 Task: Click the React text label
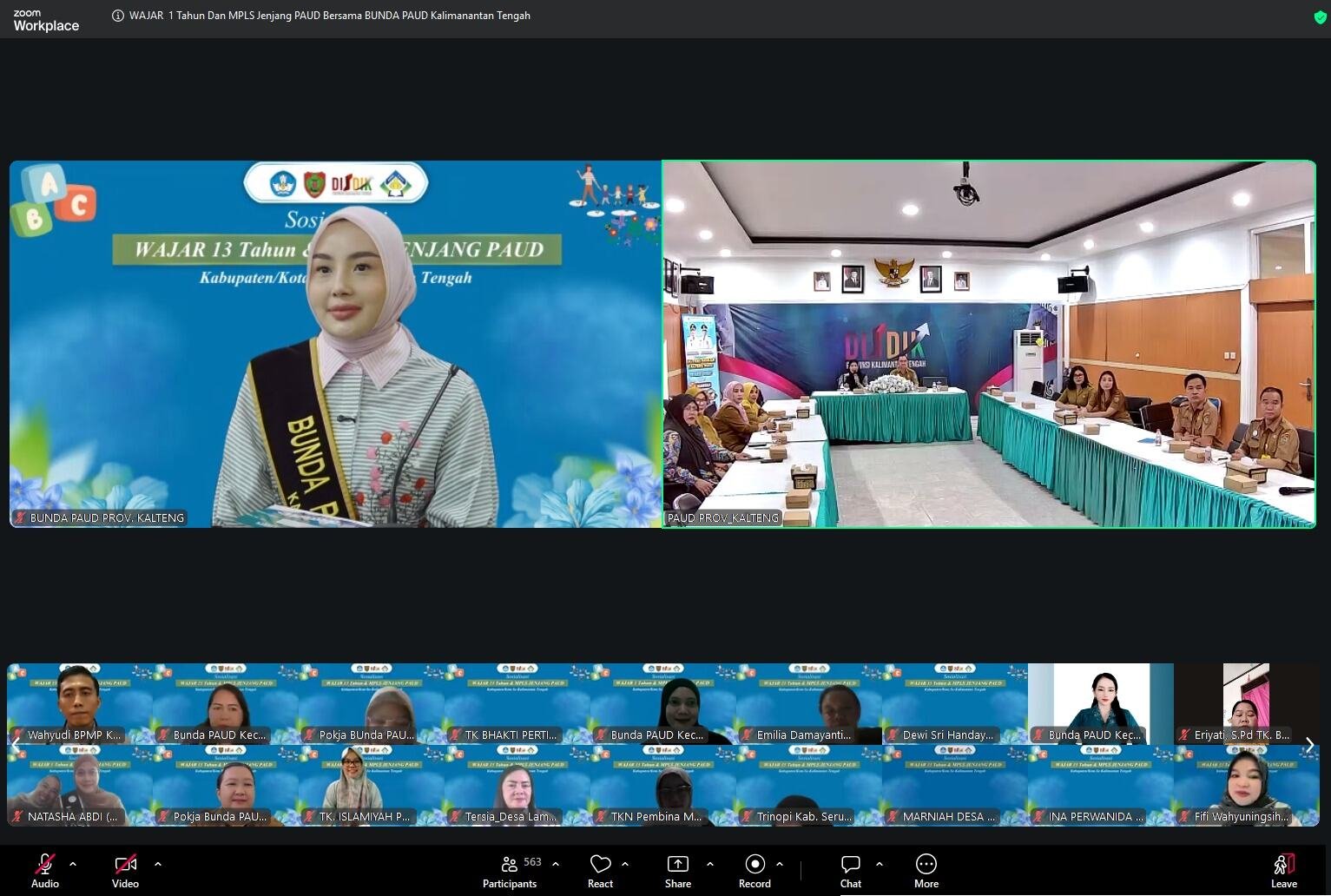pos(600,884)
